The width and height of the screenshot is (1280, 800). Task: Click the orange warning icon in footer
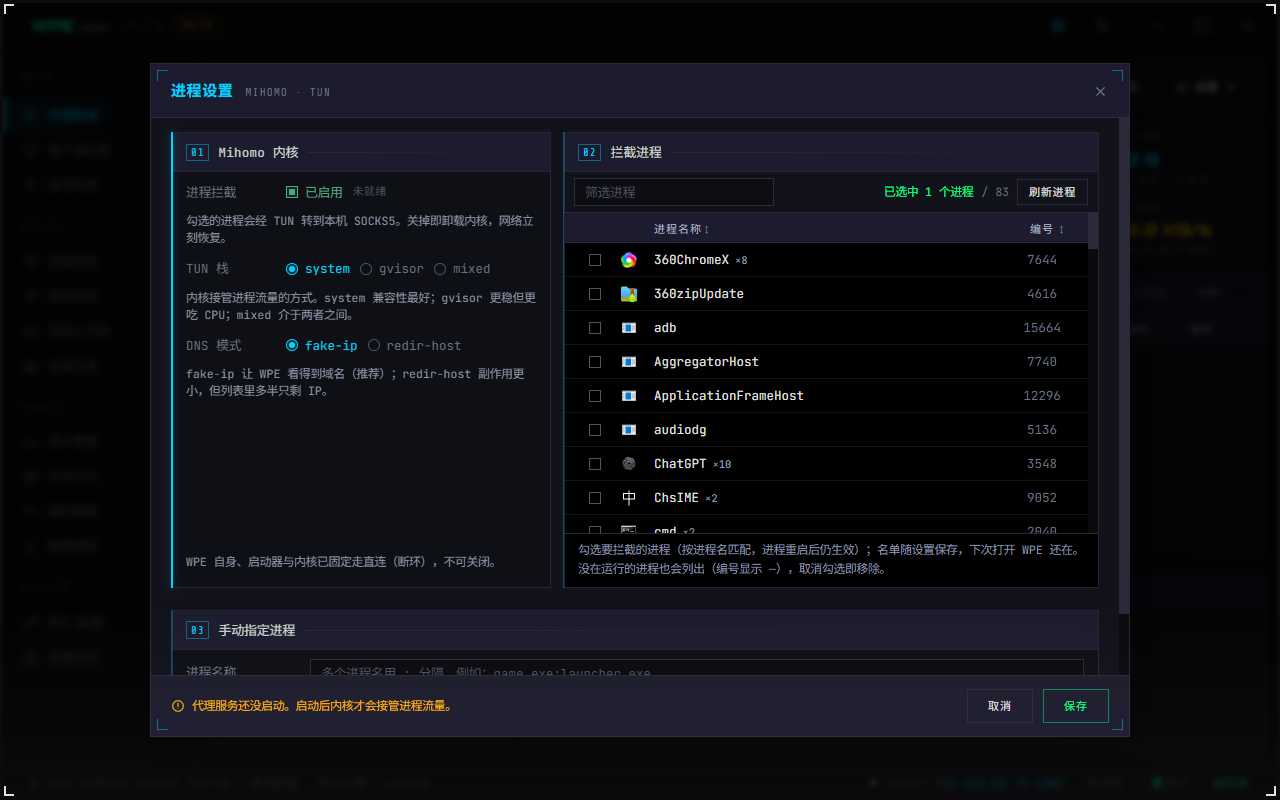(178, 706)
